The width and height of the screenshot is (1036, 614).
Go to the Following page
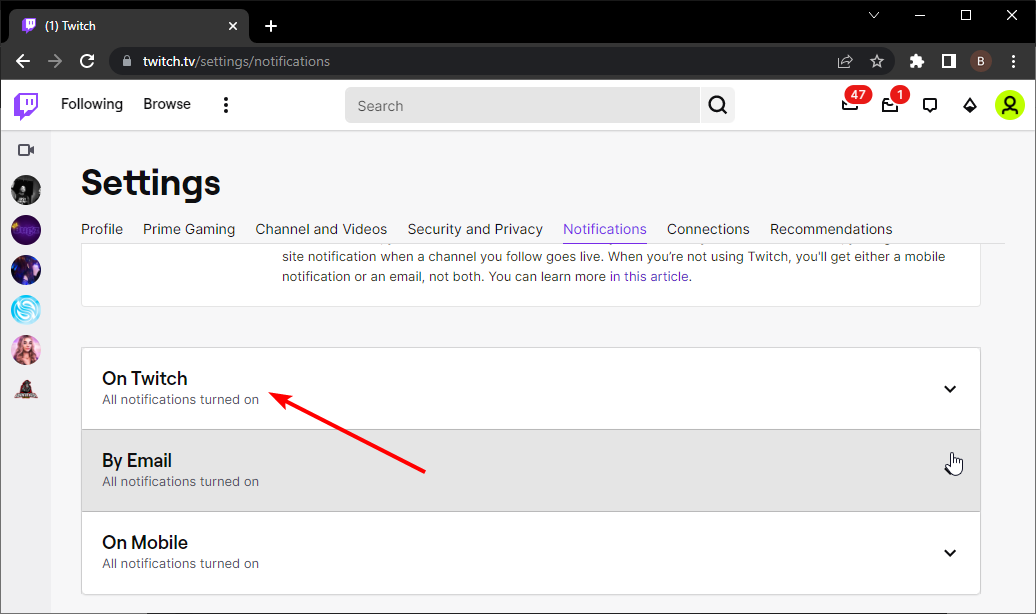point(92,104)
